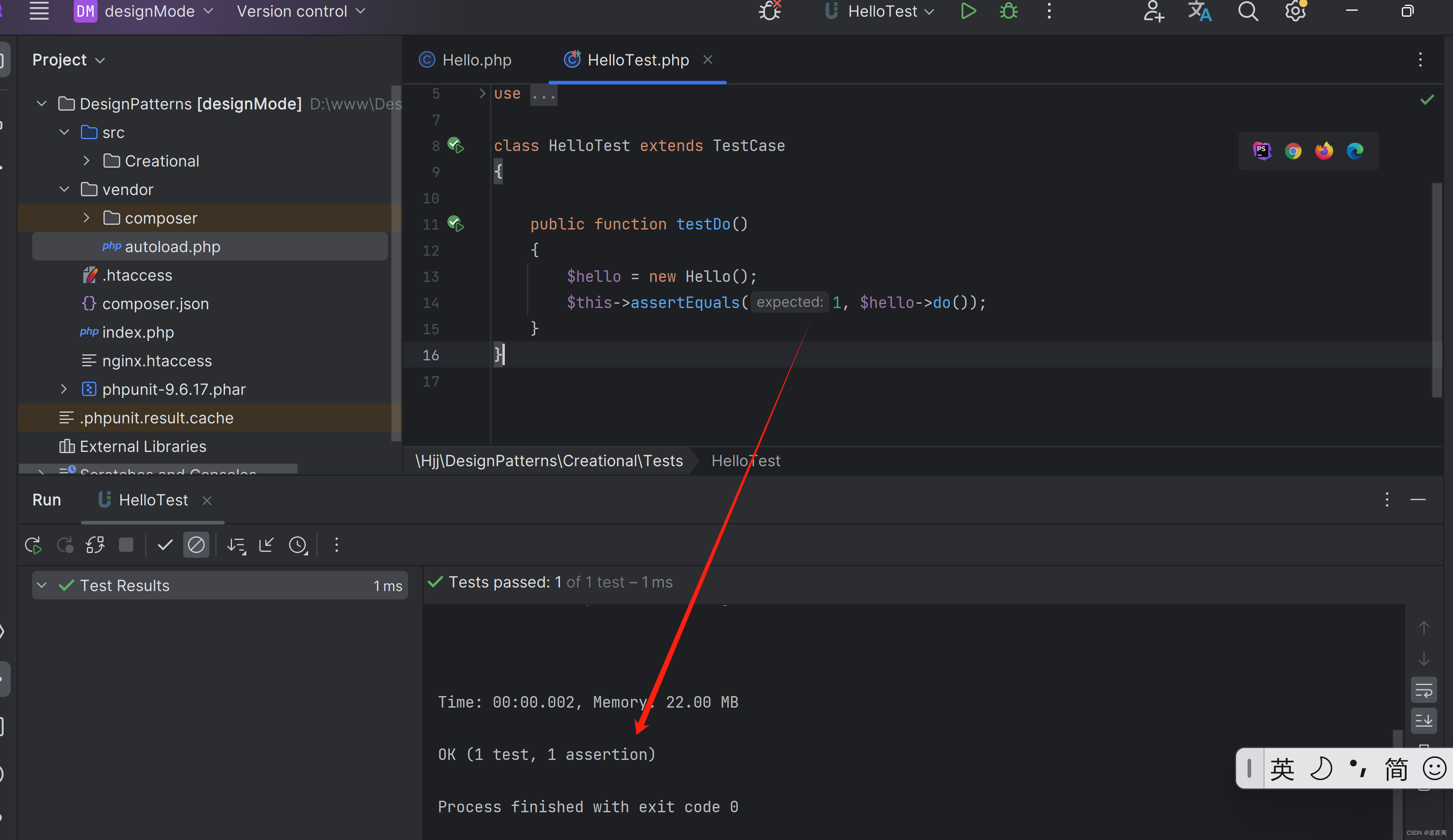Open the designMode project dropdown
This screenshot has height=840, width=1453.
coord(144,11)
